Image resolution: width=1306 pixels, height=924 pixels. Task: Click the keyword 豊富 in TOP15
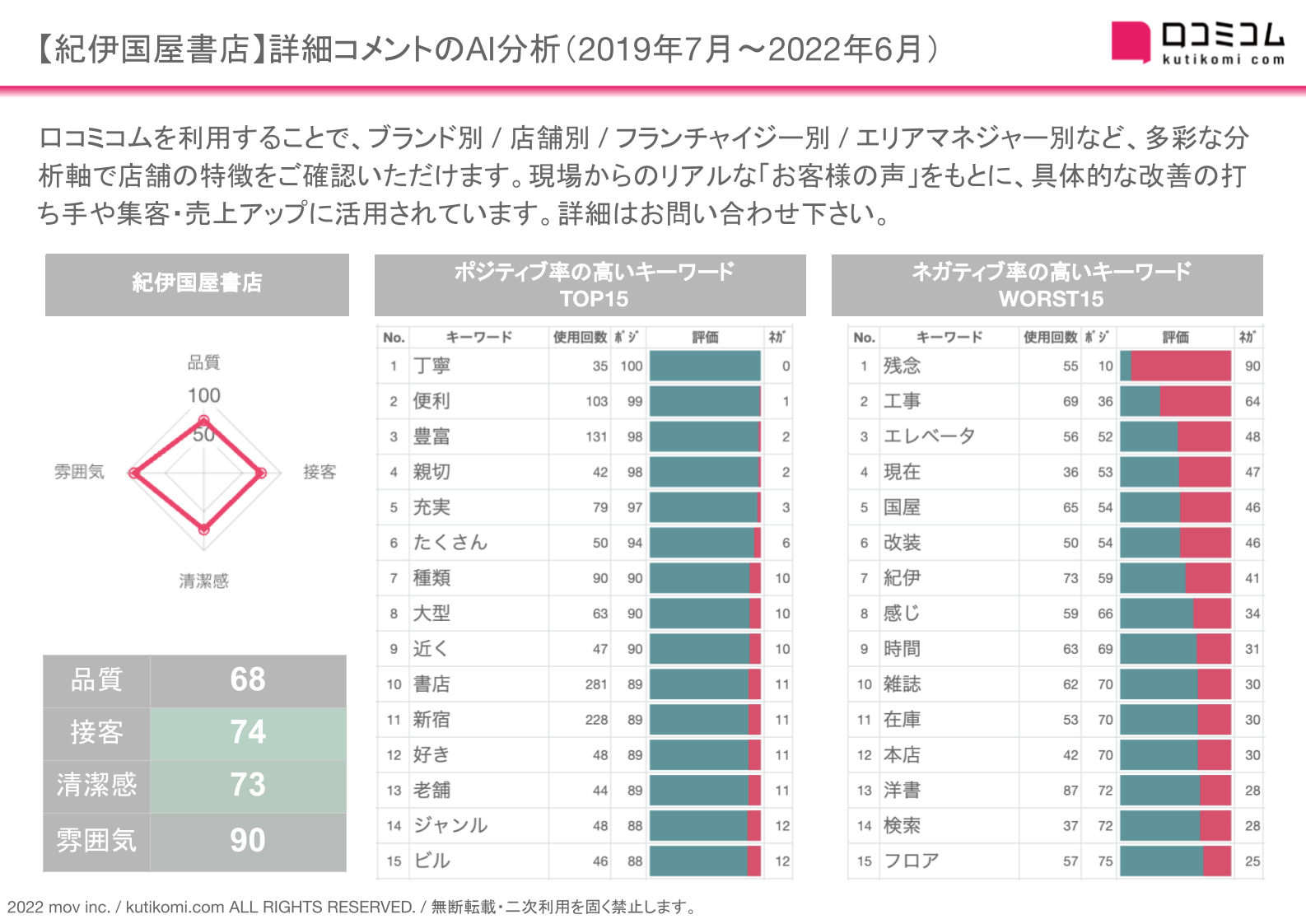pyautogui.click(x=431, y=436)
